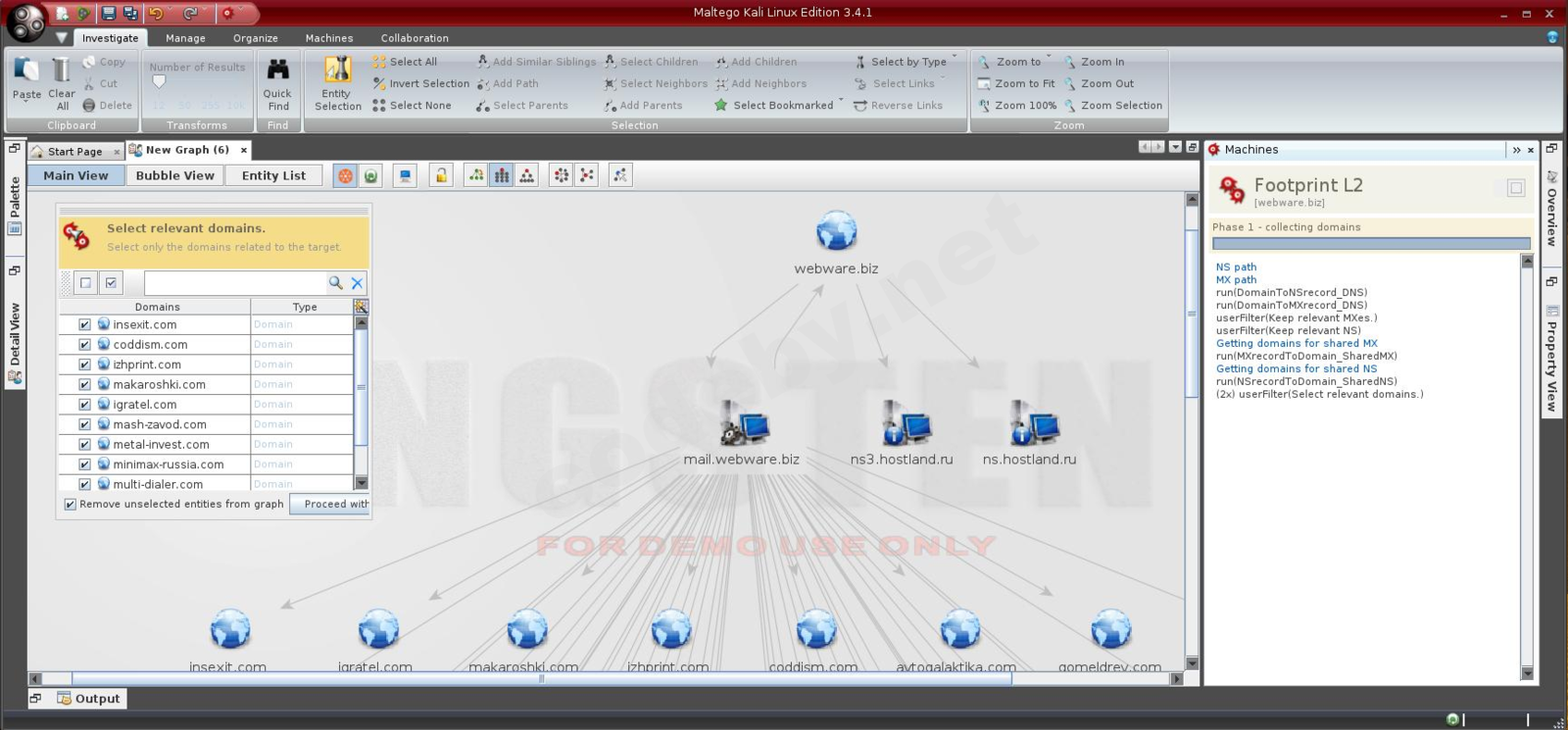Uncheck the igratel.com checkbox

pyautogui.click(x=84, y=405)
